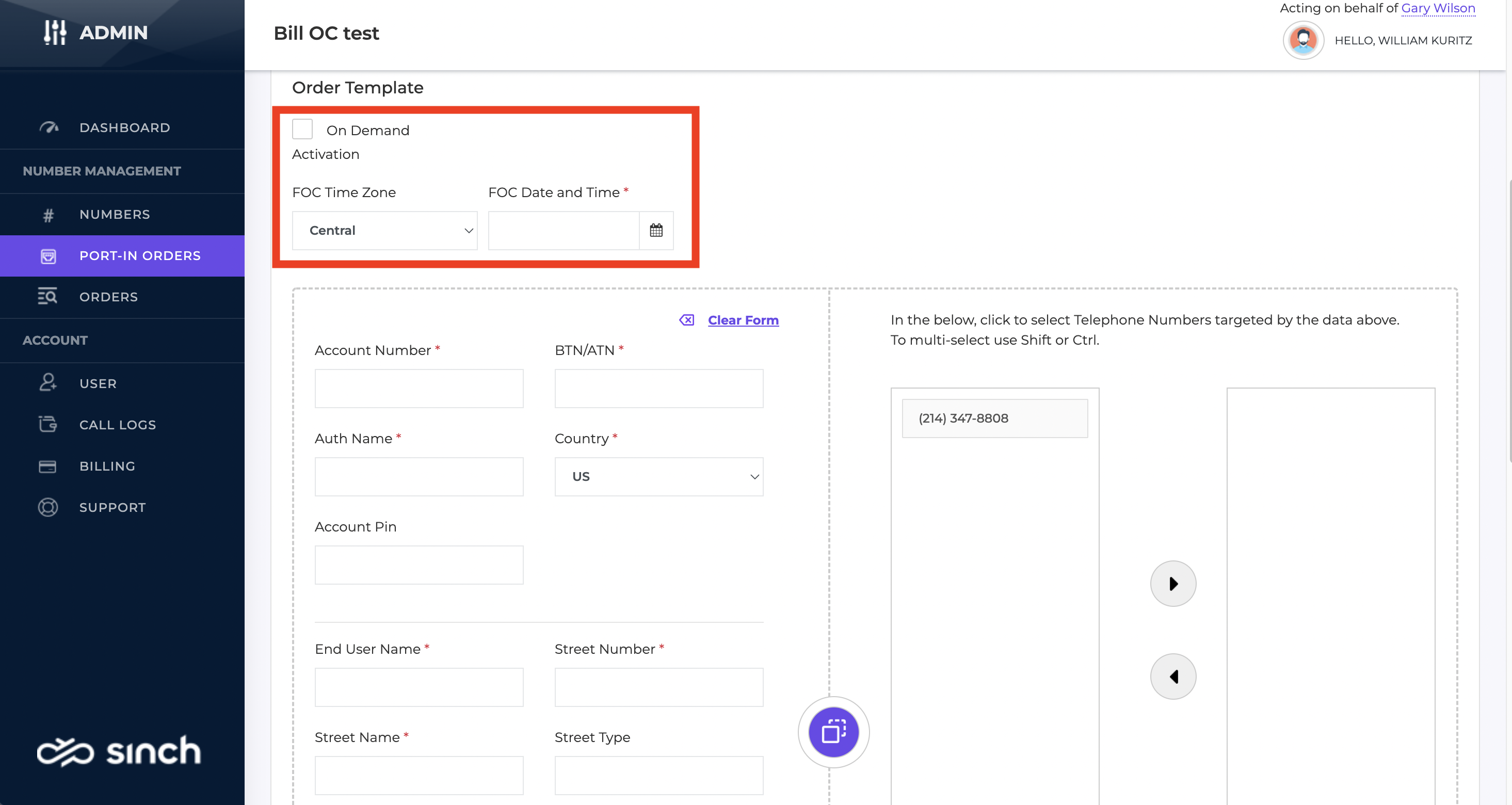The height and width of the screenshot is (805, 1512).
Task: Click the Admin sliders logo icon
Action: [x=55, y=33]
